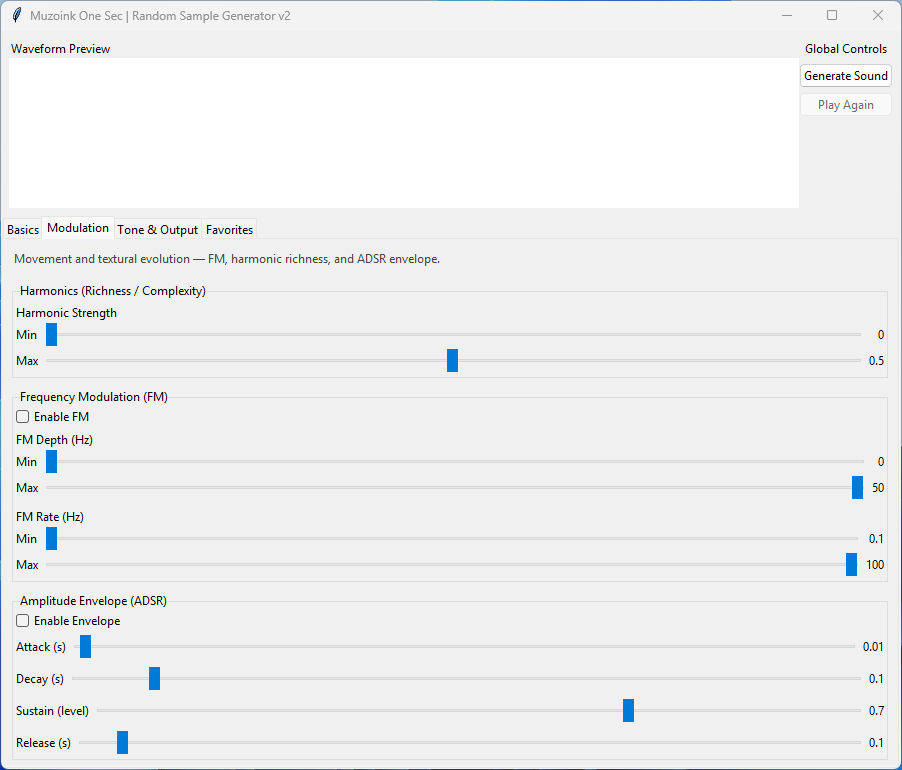Open the Tone & Output tab
Viewport: 902px width, 770px height.
(x=158, y=230)
